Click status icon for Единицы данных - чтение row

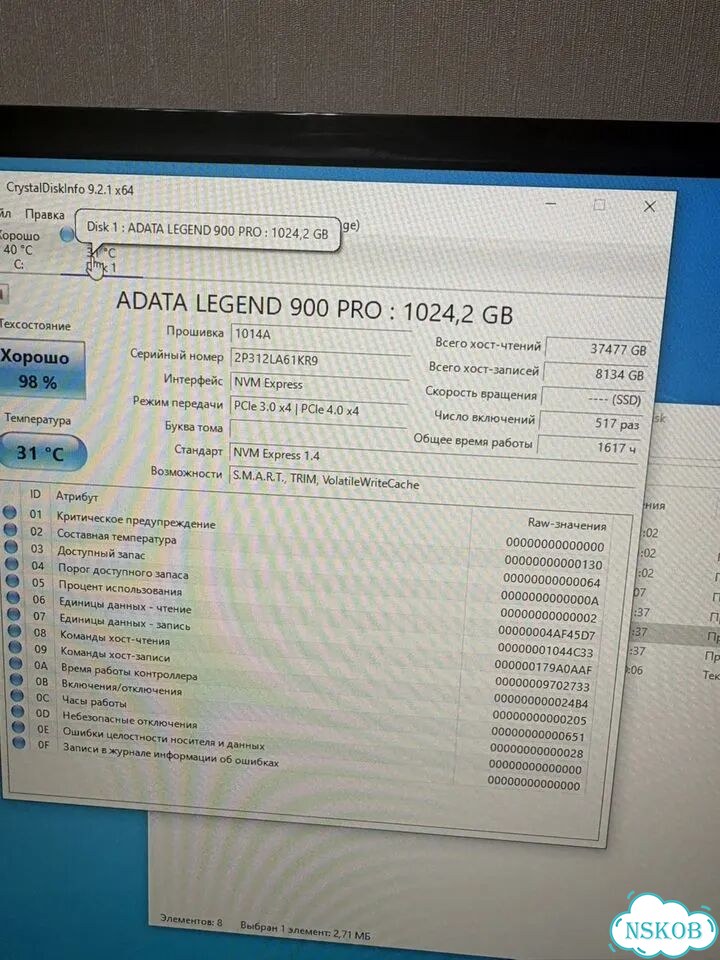14,598
